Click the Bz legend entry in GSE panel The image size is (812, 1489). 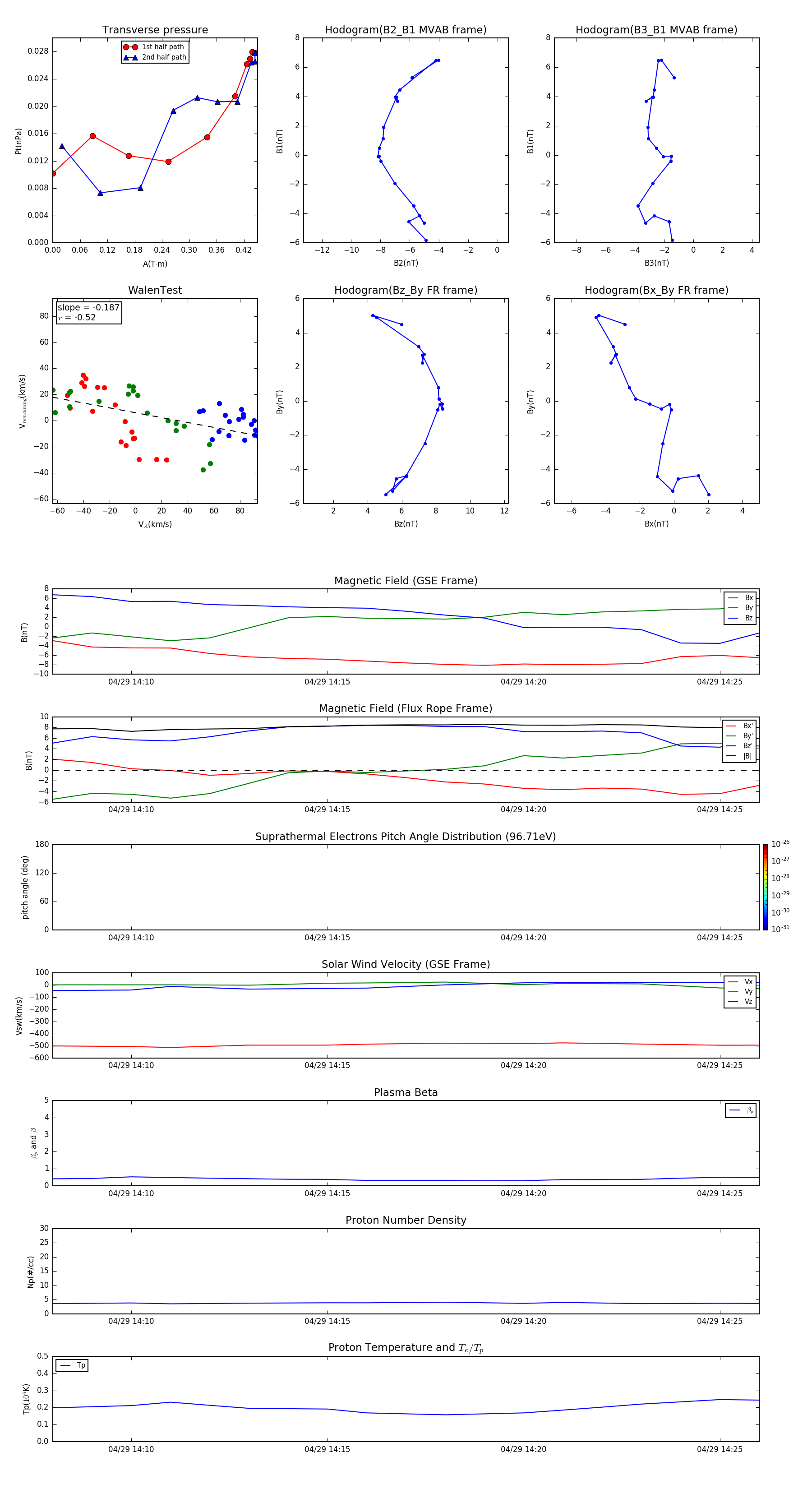(x=740, y=618)
